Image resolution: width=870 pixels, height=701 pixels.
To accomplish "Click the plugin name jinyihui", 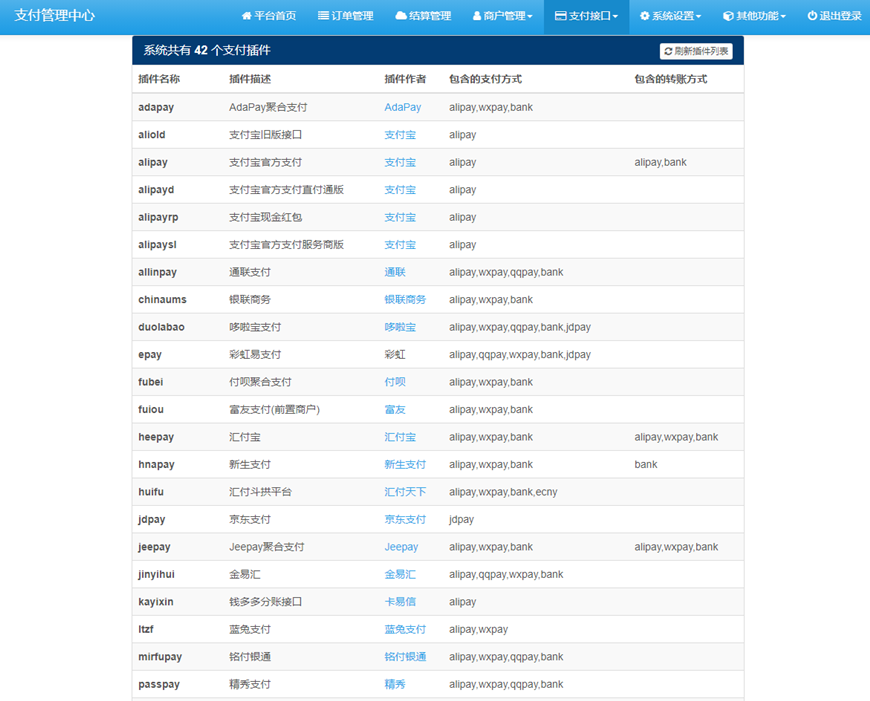I will point(156,574).
